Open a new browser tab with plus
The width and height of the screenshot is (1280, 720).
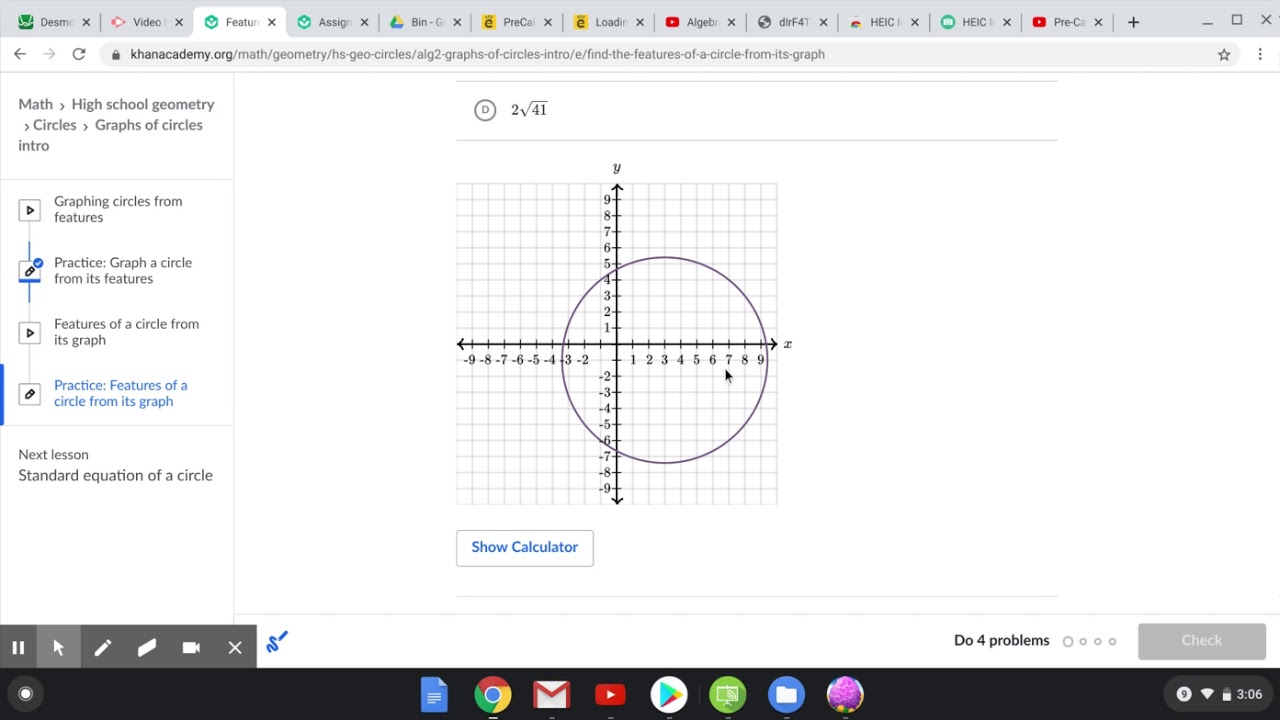click(x=1133, y=22)
